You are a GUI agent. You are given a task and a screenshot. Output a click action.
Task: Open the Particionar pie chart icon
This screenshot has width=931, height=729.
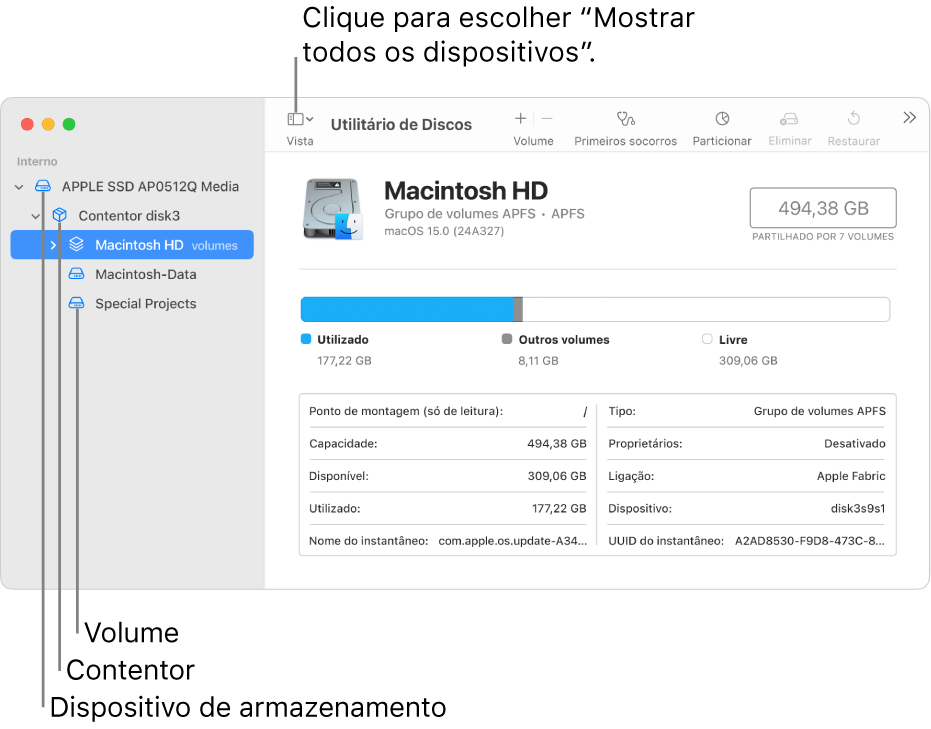tap(722, 119)
